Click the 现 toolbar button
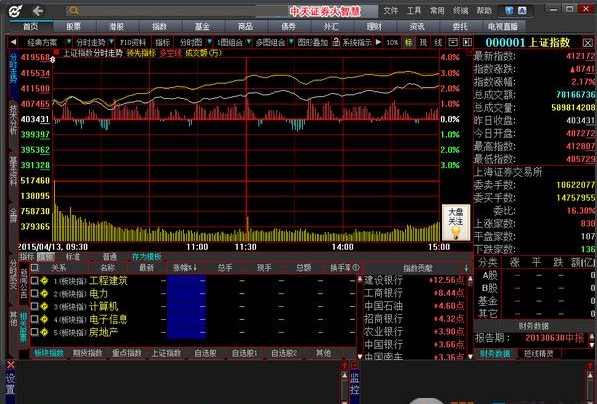597x404 pixels. click(423, 42)
